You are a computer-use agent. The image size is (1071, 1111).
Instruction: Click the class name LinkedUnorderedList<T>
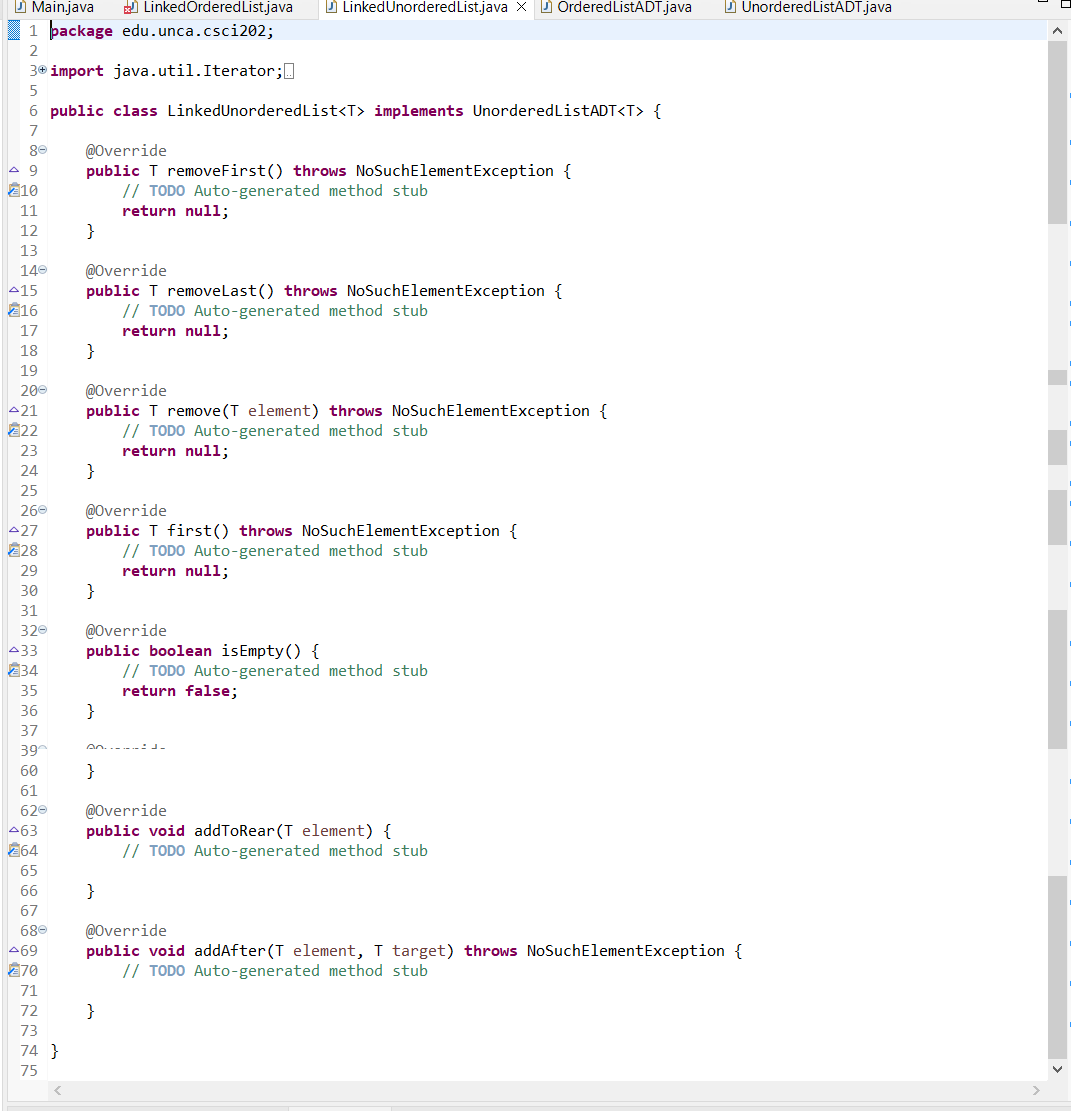(266, 111)
